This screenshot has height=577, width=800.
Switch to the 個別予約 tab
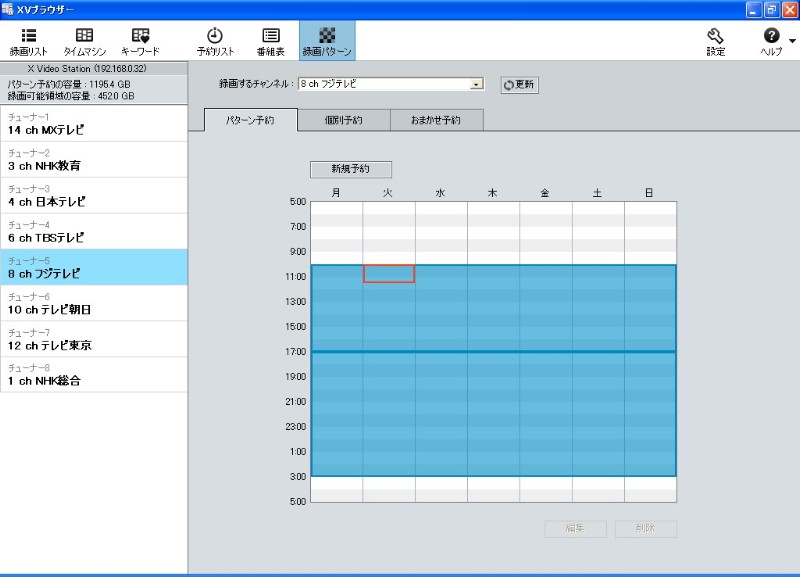(x=343, y=120)
